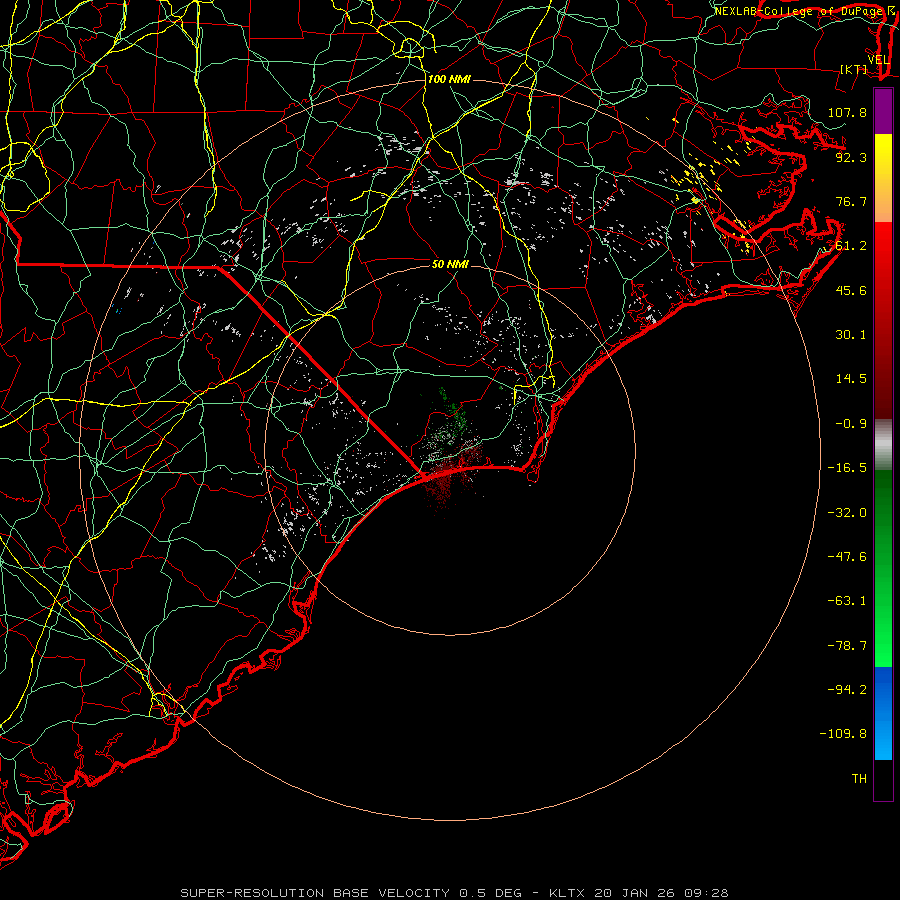
Task: Click the purple segment of the color bar
Action: coord(883,111)
